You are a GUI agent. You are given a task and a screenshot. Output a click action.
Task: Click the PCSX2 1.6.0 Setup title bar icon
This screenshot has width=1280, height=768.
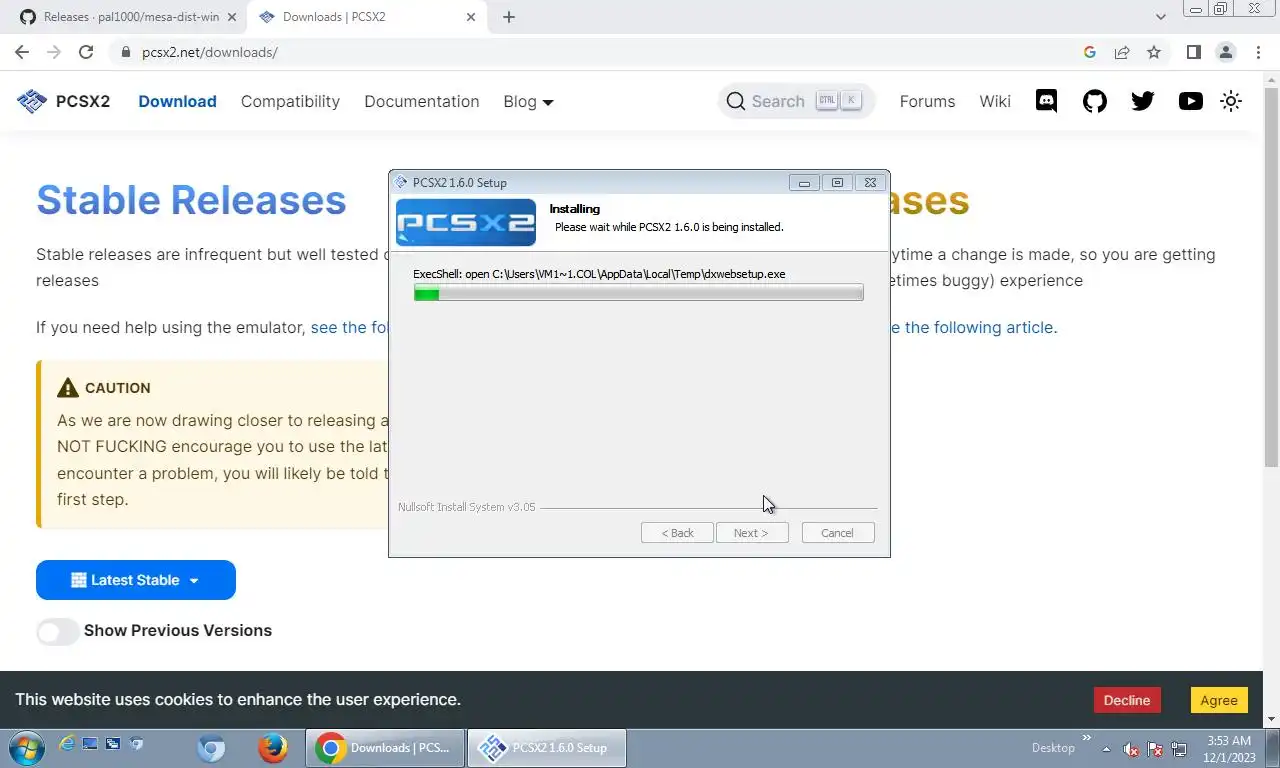[x=402, y=182]
